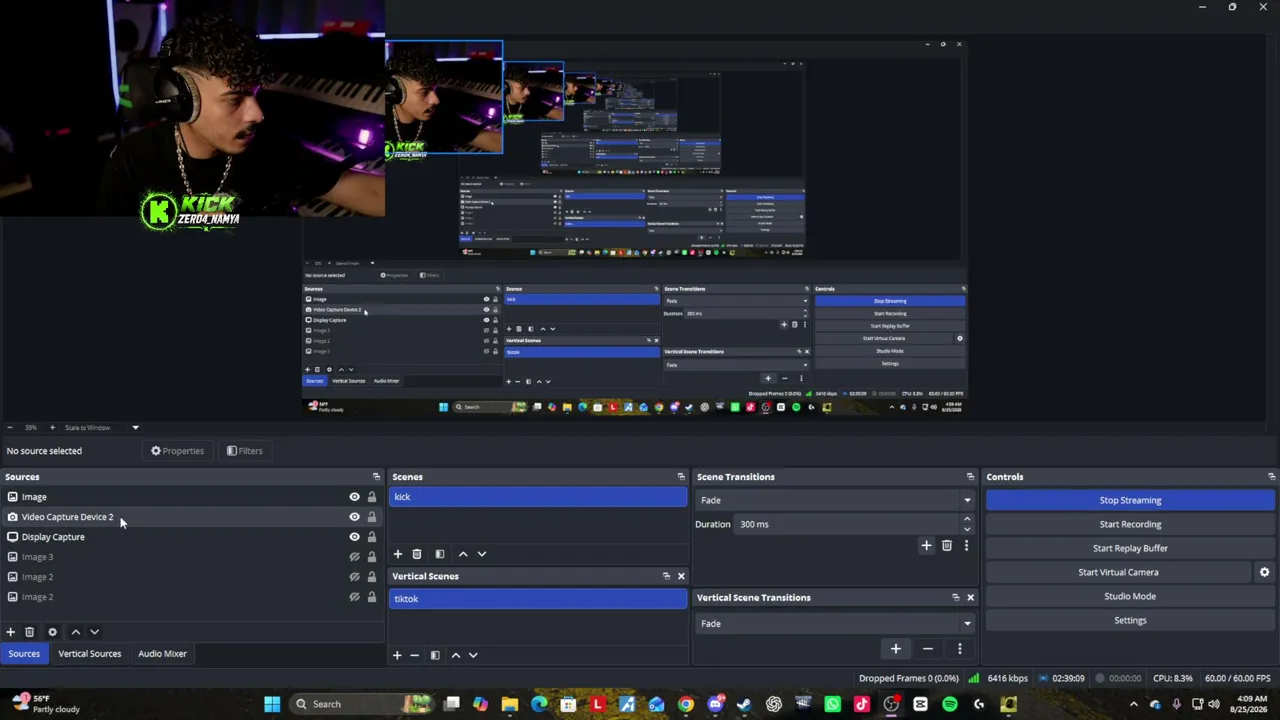Show the Image 3 source
Image resolution: width=1280 pixels, height=720 pixels.
pos(354,557)
